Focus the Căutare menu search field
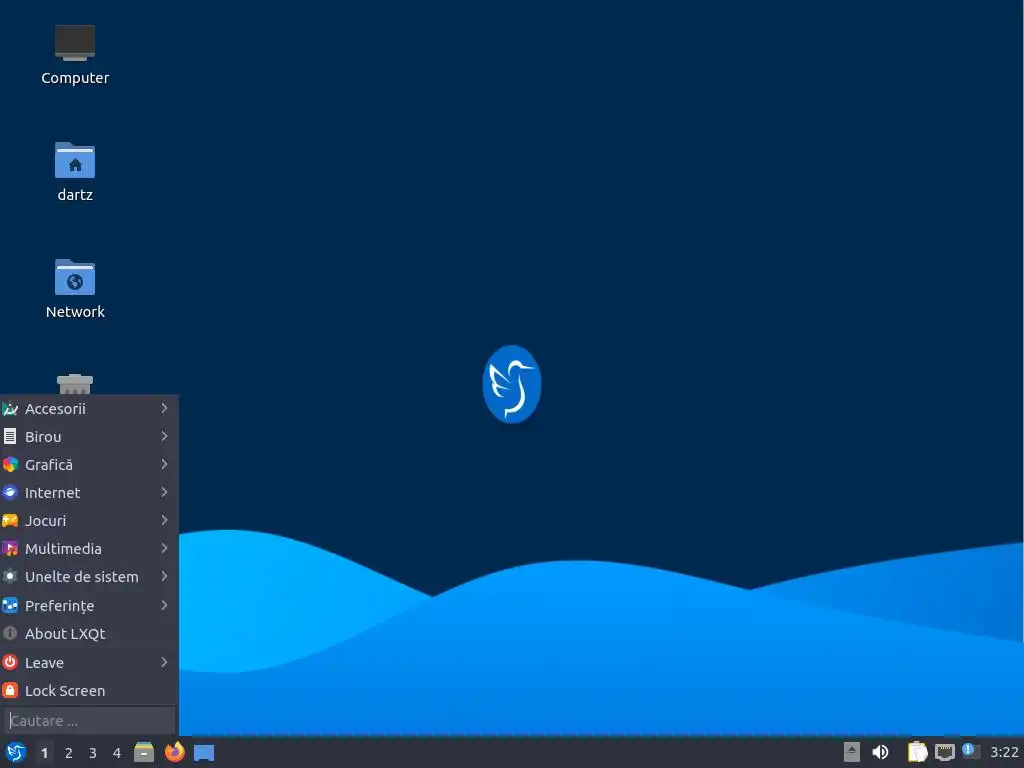The image size is (1024, 768). click(89, 721)
